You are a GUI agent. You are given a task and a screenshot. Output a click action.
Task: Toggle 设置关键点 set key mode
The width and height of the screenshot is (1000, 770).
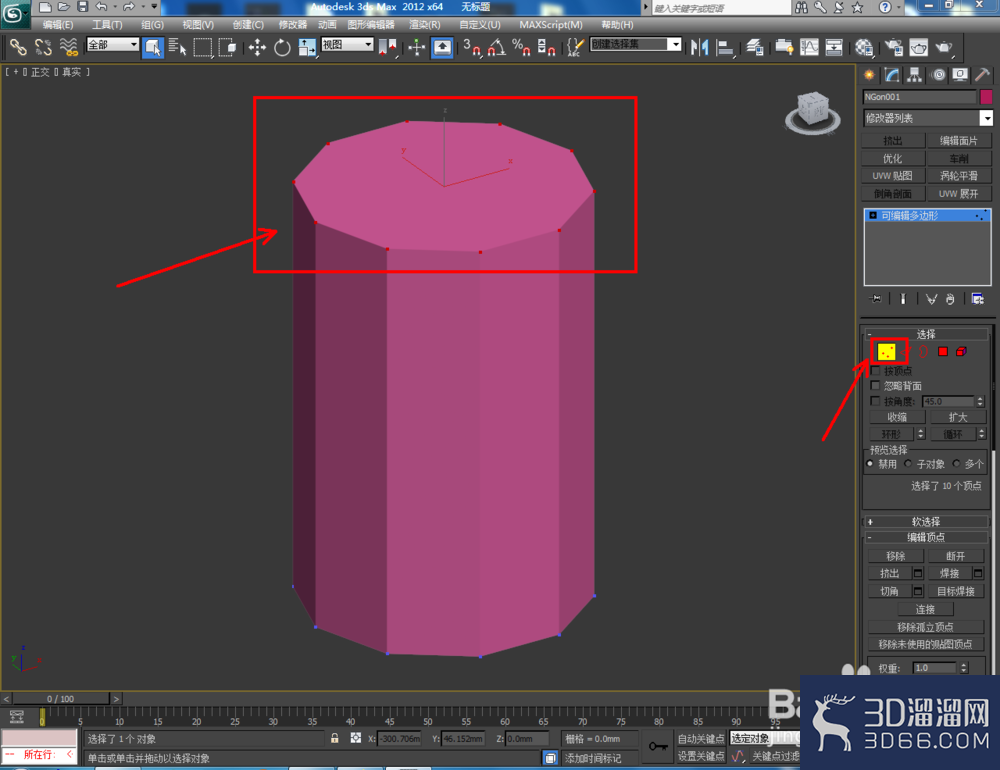pos(700,756)
